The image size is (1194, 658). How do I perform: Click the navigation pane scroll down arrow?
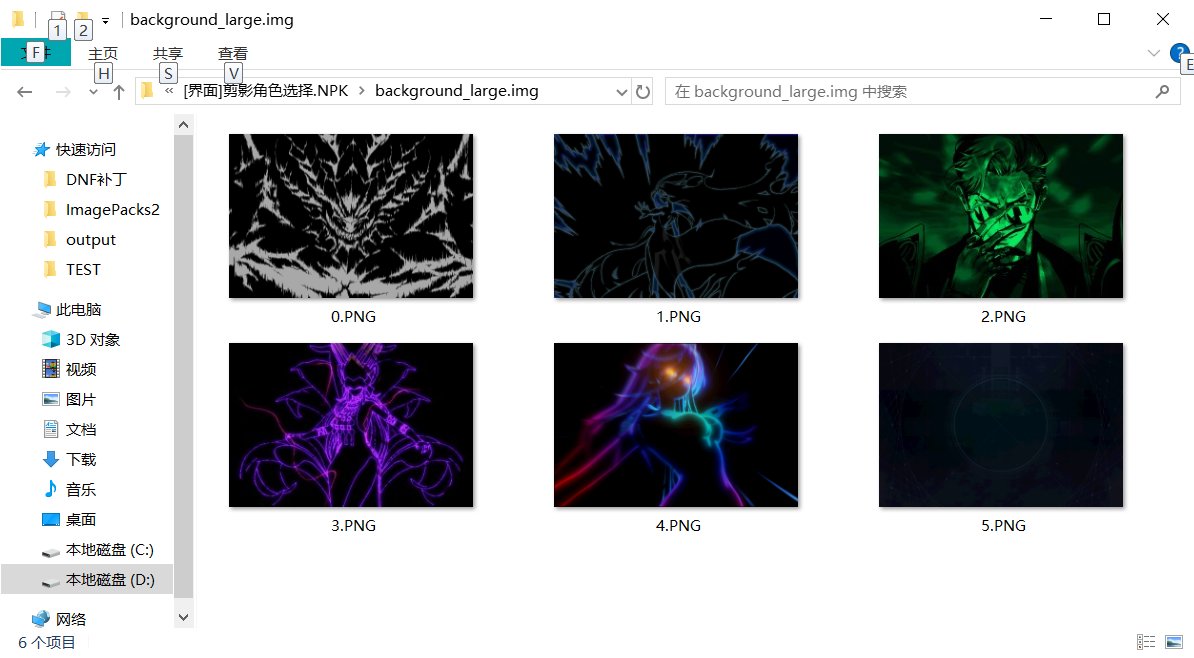183,617
